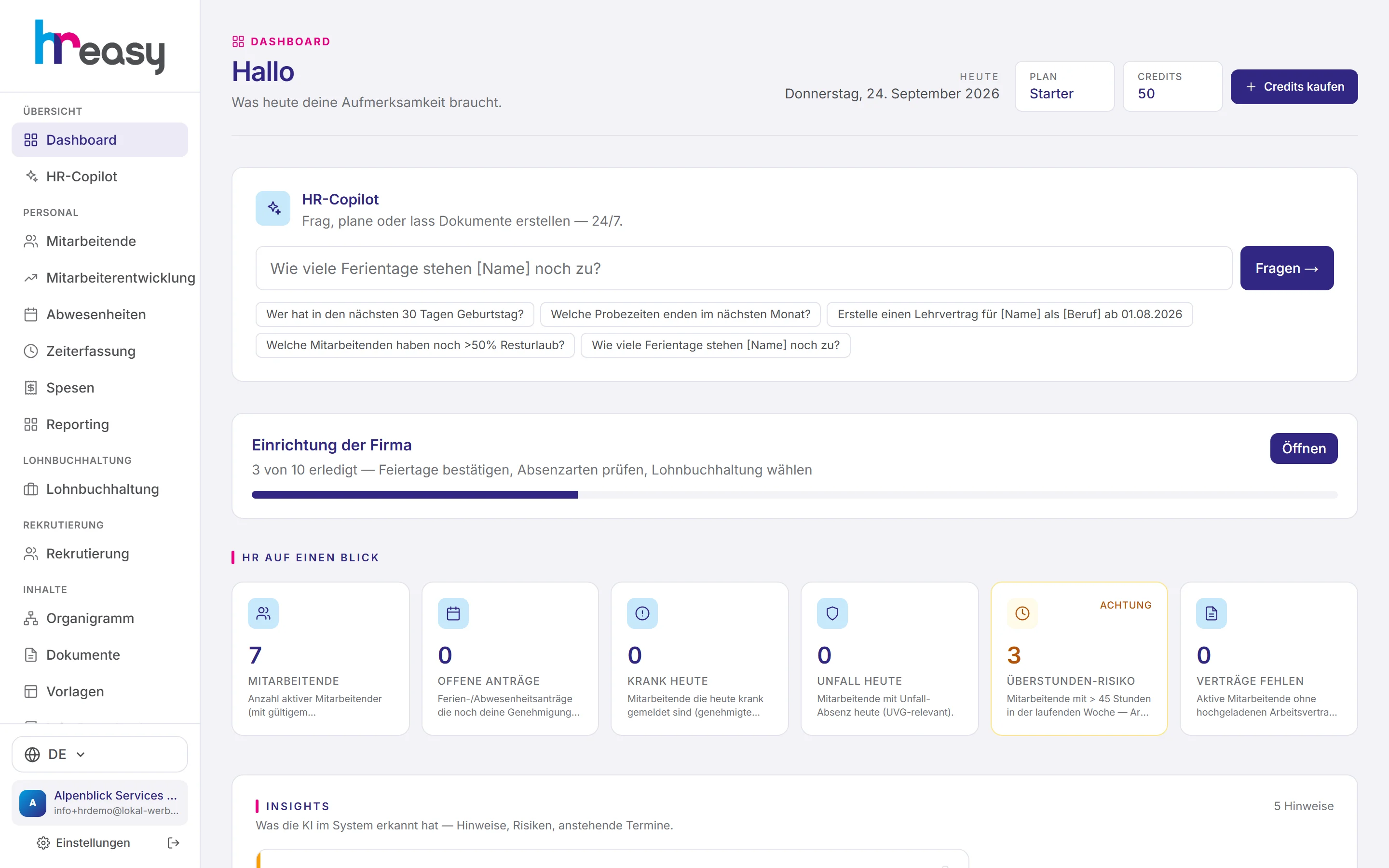Click the Plan Starter box
The image size is (1389, 868).
click(x=1065, y=86)
